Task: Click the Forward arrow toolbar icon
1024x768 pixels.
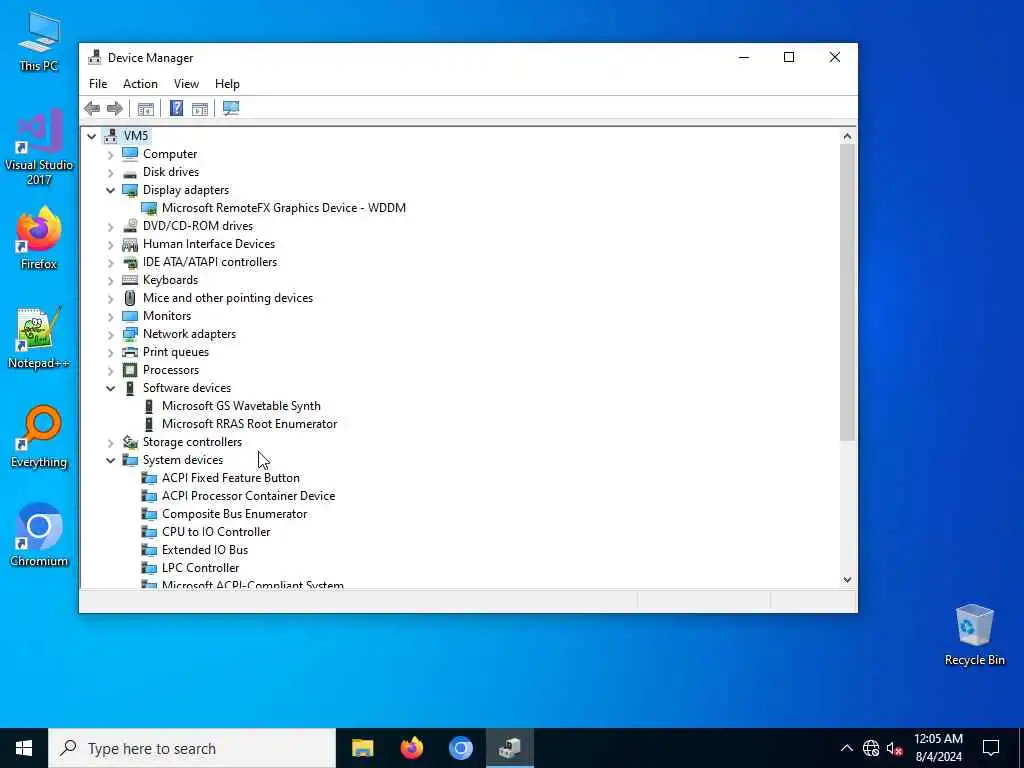Action: click(x=114, y=108)
